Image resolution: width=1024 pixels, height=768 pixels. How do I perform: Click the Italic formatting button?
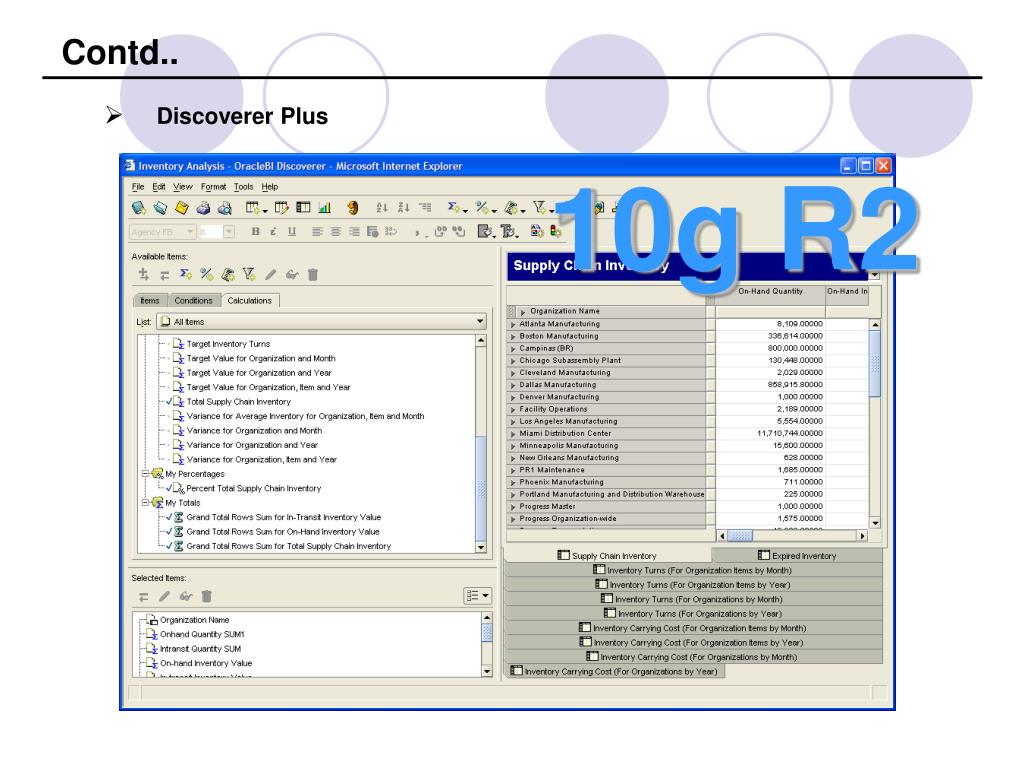pos(273,231)
